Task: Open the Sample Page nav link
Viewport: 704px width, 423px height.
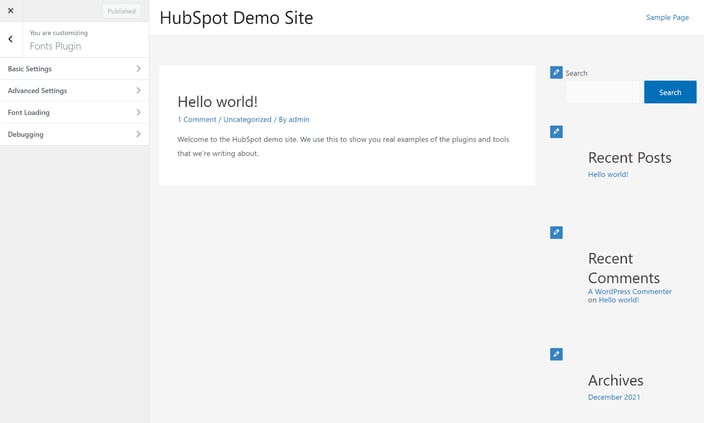Action: (667, 18)
